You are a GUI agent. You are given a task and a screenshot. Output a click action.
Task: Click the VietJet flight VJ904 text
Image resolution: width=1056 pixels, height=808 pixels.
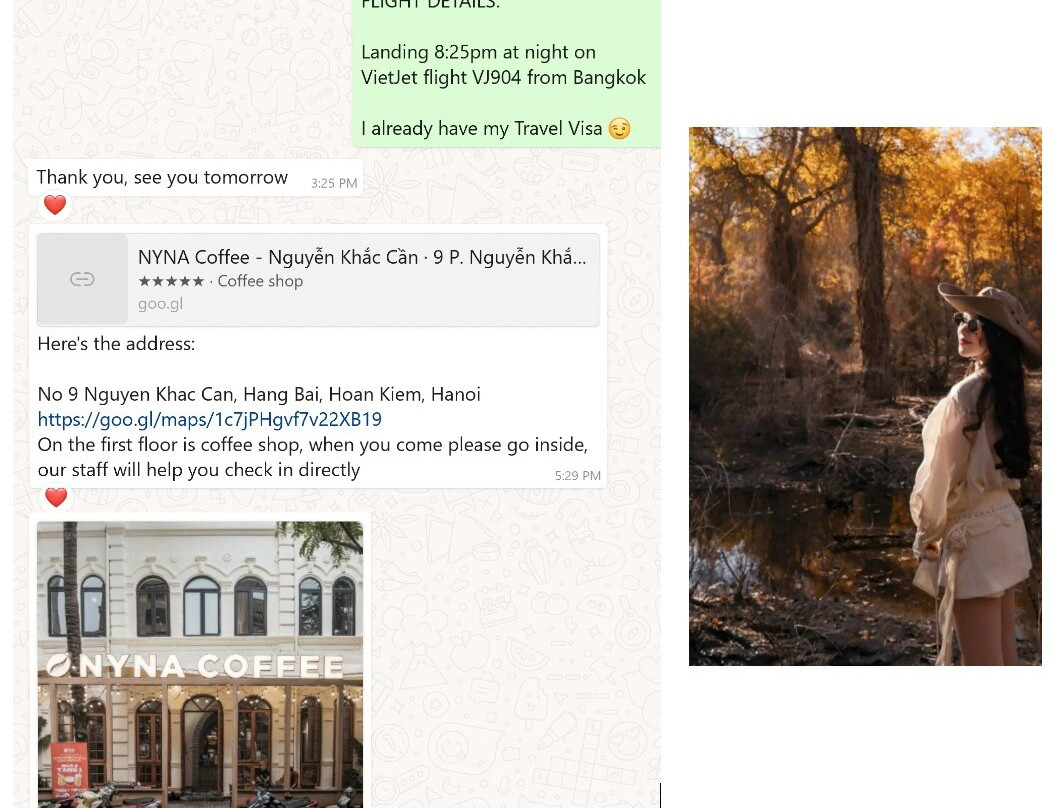click(x=441, y=77)
